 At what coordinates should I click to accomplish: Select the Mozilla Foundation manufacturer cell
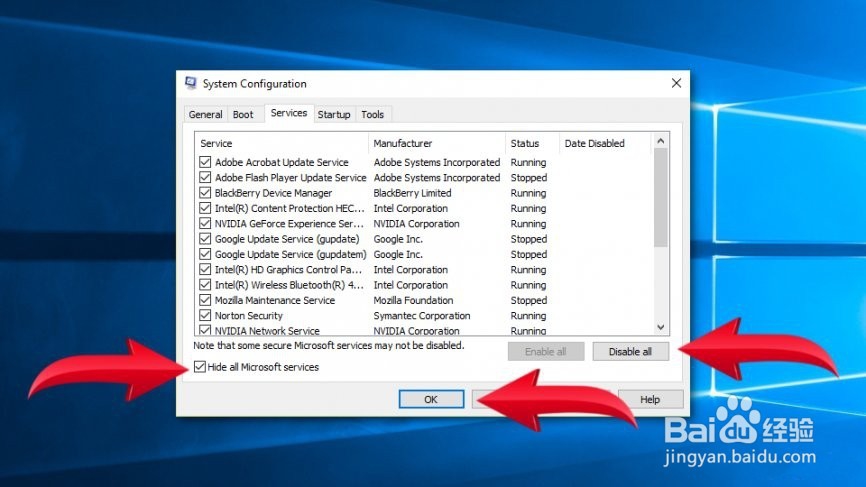(x=413, y=300)
